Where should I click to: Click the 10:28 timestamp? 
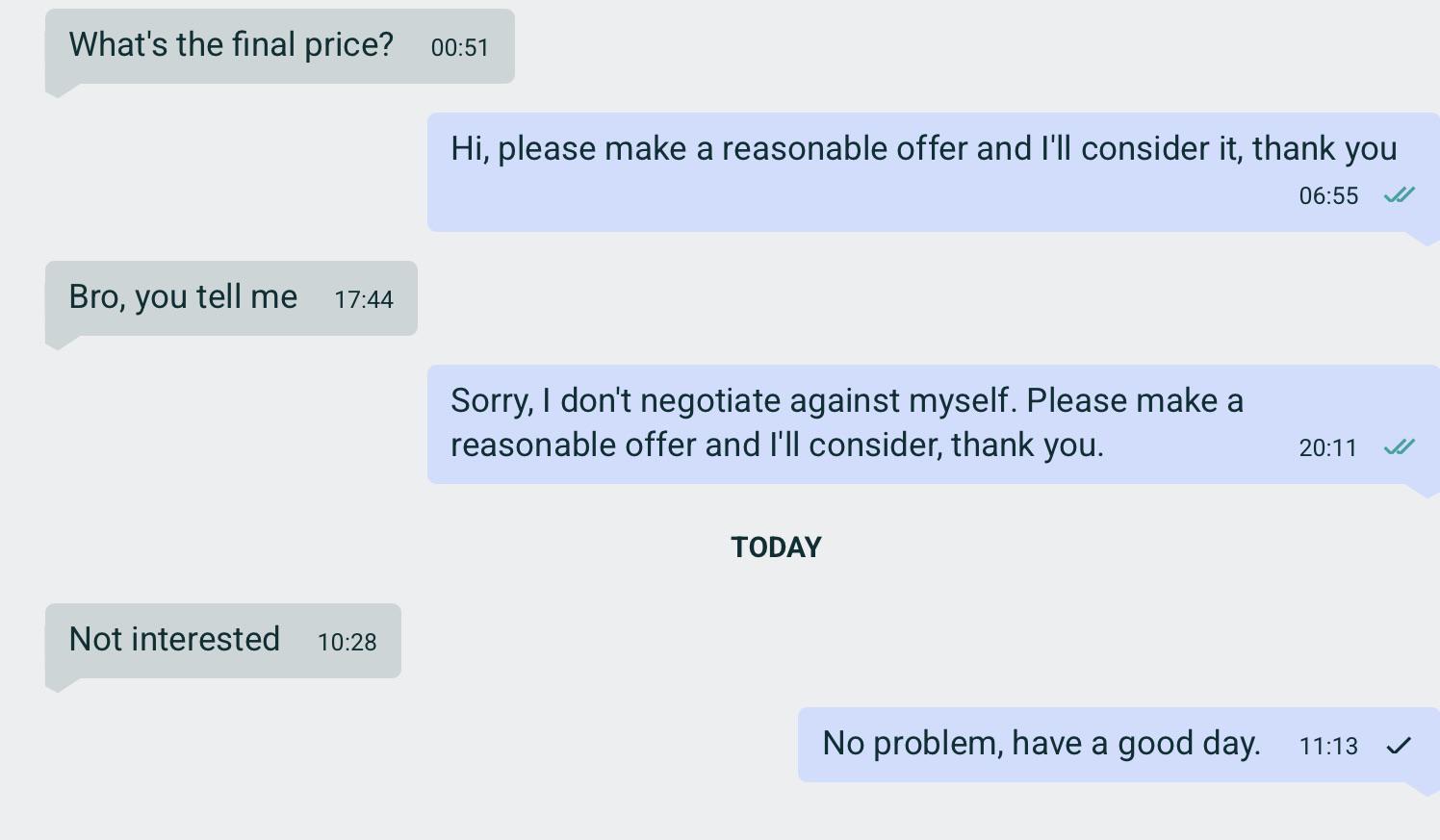(x=347, y=642)
